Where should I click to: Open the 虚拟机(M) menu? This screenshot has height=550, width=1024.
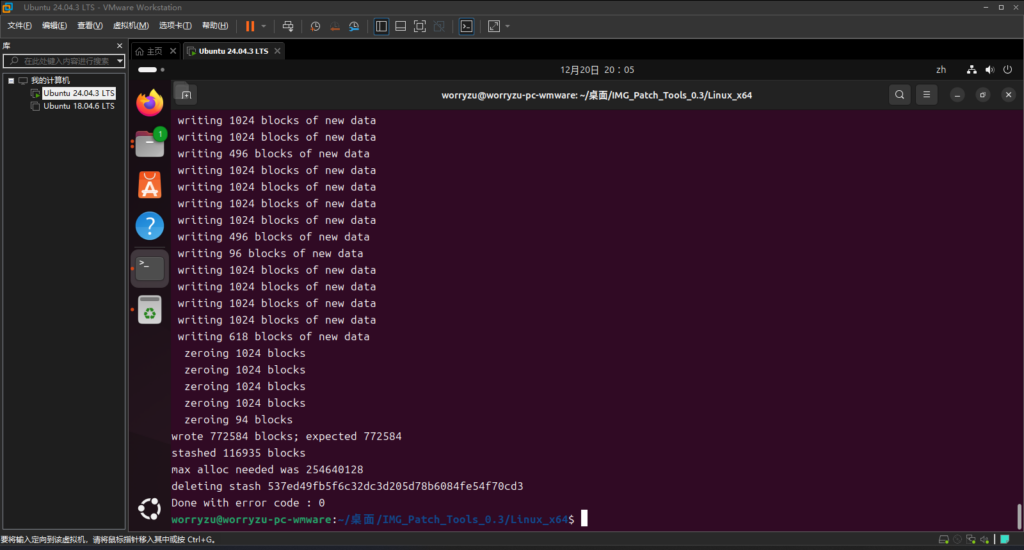(x=125, y=26)
